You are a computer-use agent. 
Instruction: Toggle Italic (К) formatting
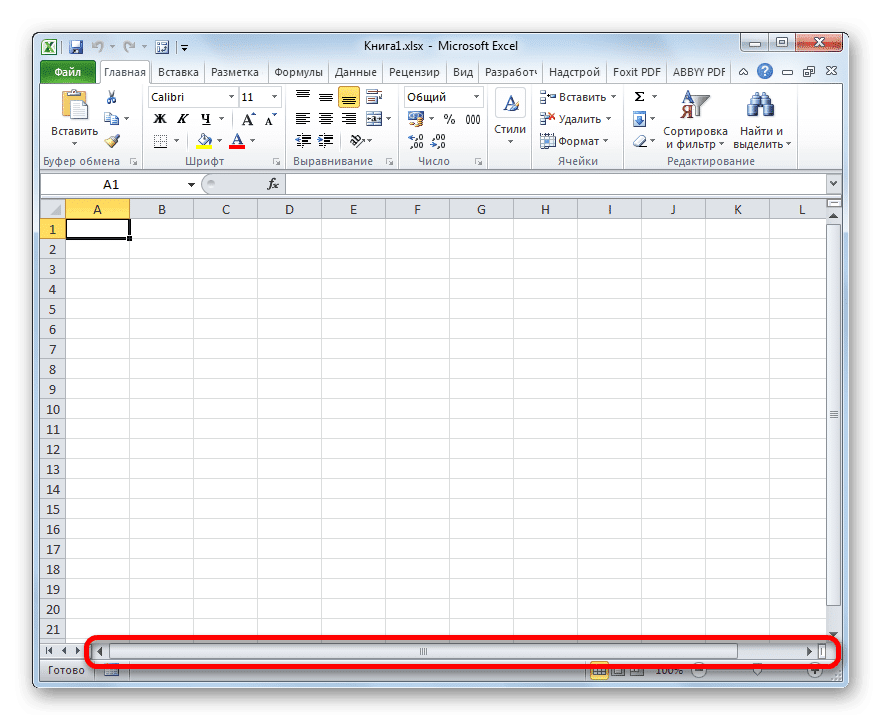[x=183, y=119]
